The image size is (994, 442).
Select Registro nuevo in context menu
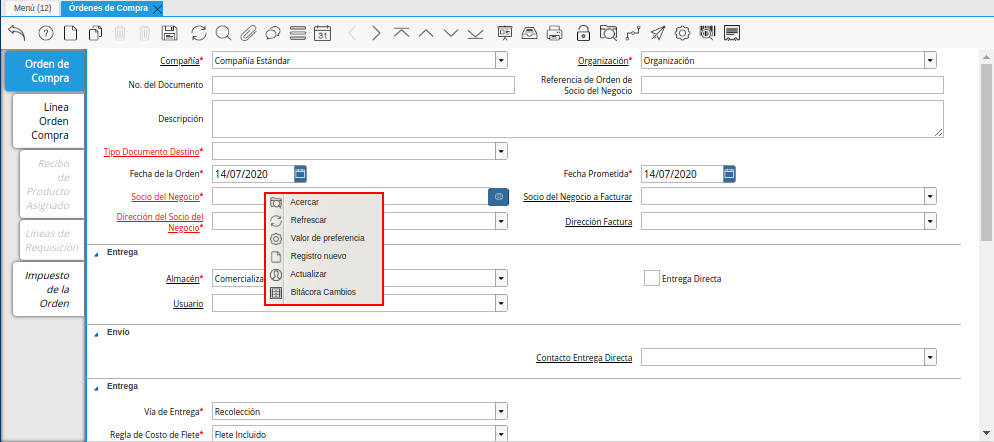(x=318, y=256)
